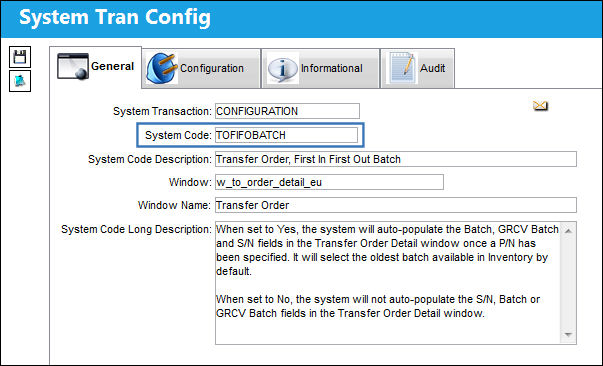Viewport: 603px width, 366px height.
Task: Select the General tab
Action: point(96,67)
